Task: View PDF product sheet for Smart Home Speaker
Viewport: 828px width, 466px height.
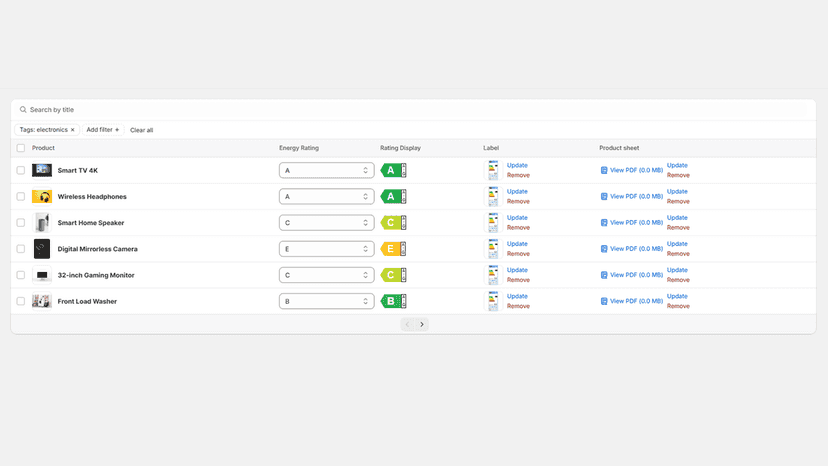Action: [x=632, y=222]
